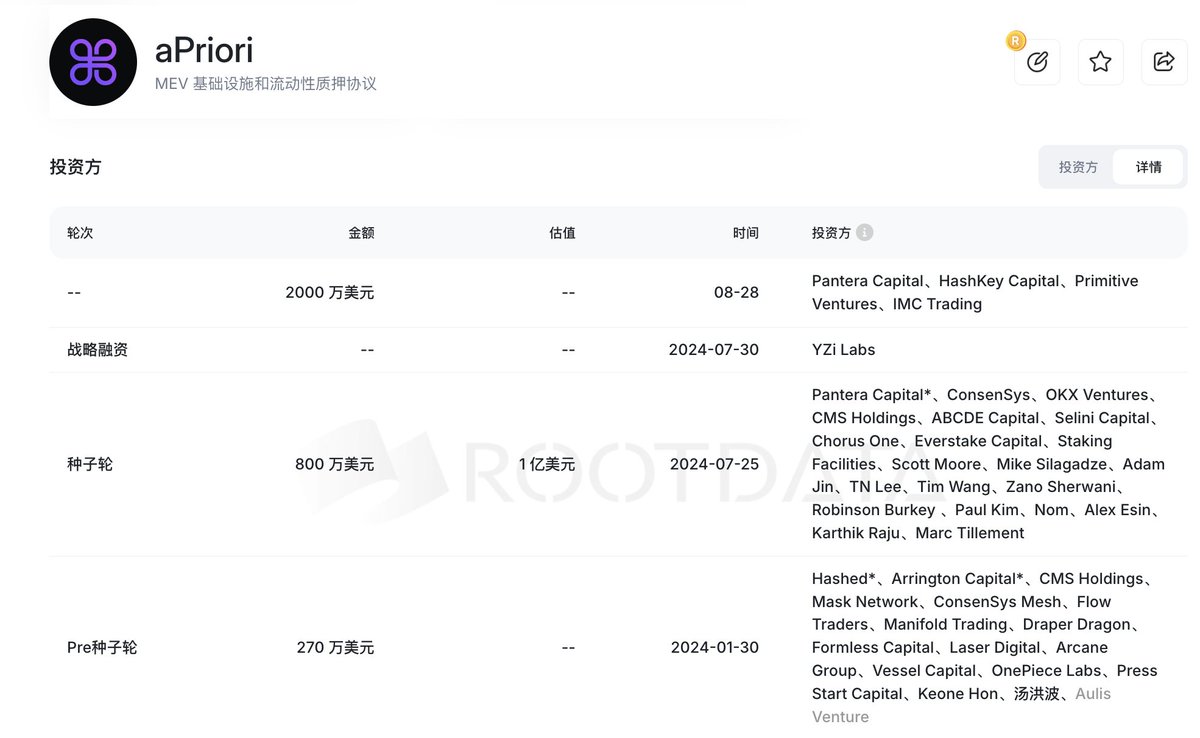Click the 种子轮 round cell
The height and width of the screenshot is (738, 1200).
tap(90, 464)
